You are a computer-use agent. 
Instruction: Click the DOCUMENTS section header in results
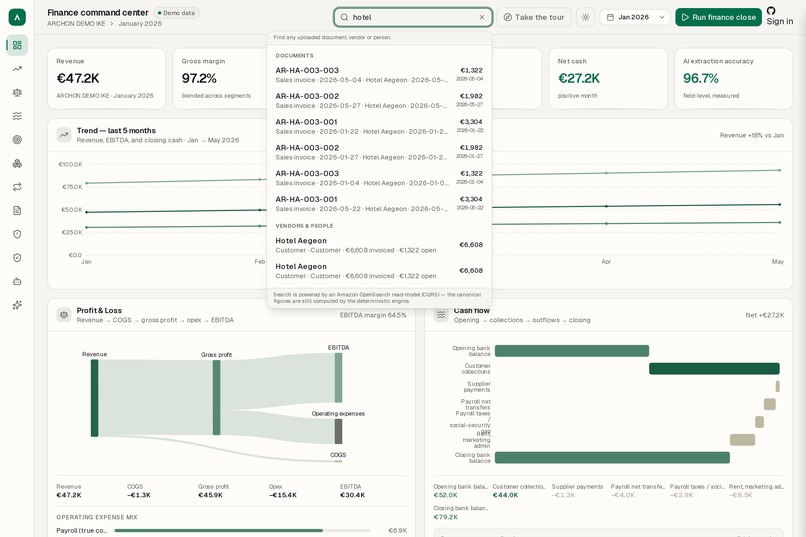pos(295,55)
